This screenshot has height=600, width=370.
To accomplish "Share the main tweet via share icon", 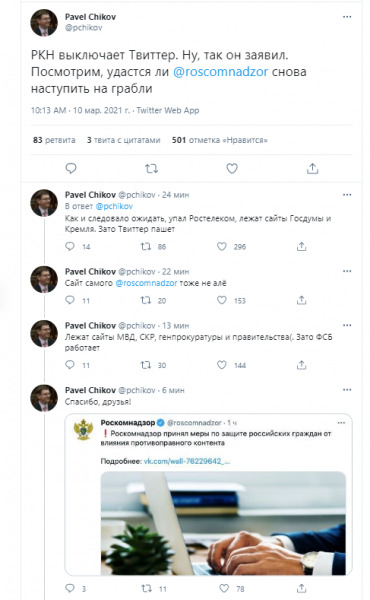I will coord(313,168).
